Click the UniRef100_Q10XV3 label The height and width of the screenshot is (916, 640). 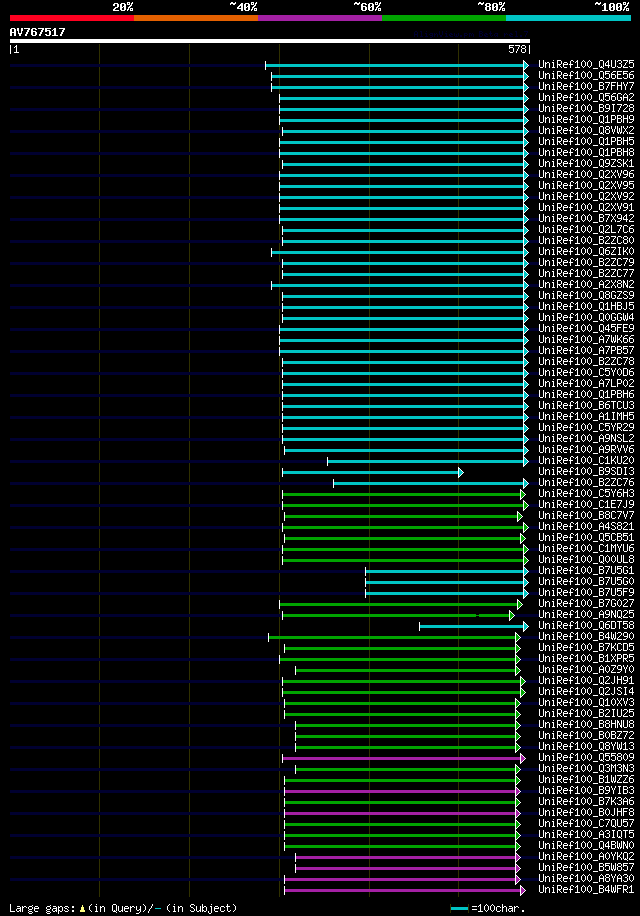tap(586, 703)
